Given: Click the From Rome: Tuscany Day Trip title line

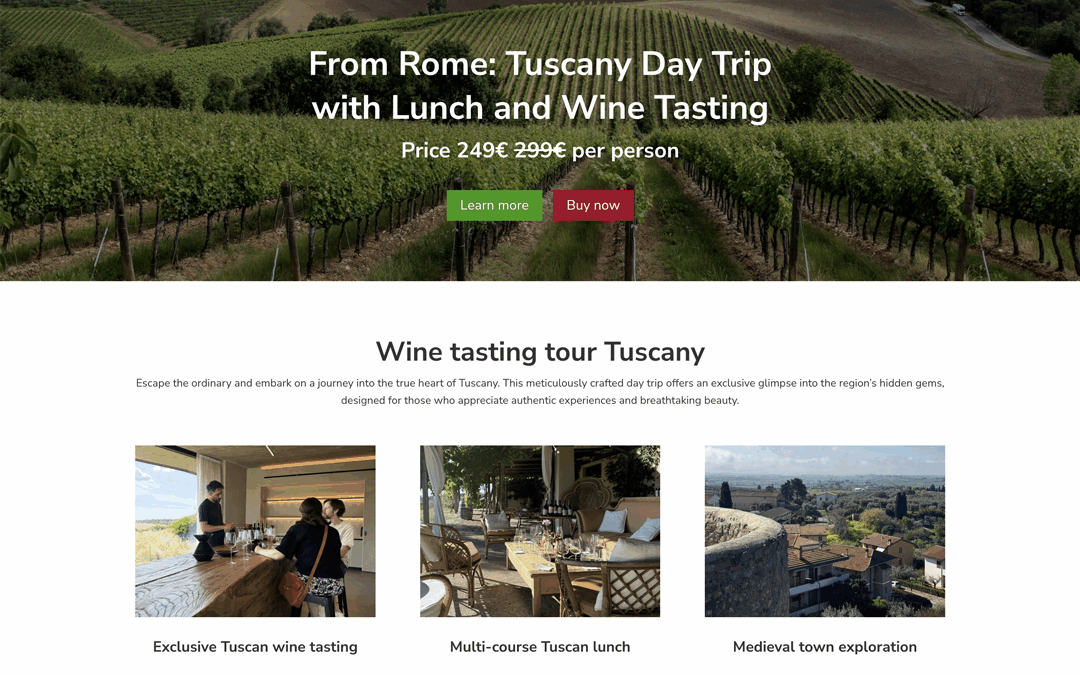Looking at the screenshot, I should [540, 64].
